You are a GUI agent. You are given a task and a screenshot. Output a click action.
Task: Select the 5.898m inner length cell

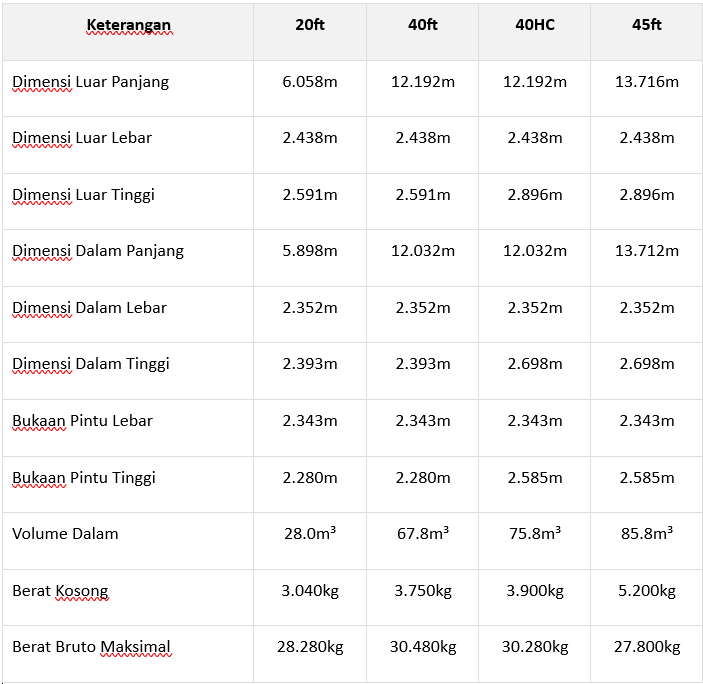(x=310, y=251)
